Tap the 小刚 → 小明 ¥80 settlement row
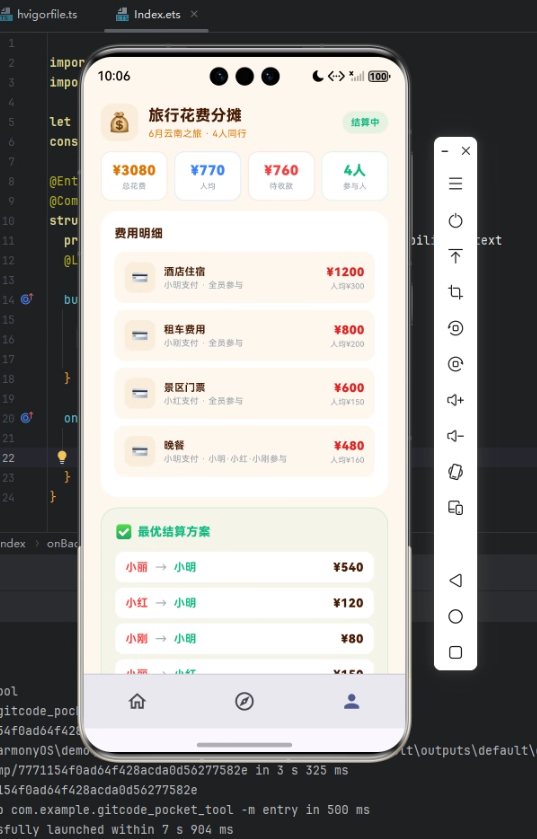Viewport: 537px width, 839px height. pos(244,638)
